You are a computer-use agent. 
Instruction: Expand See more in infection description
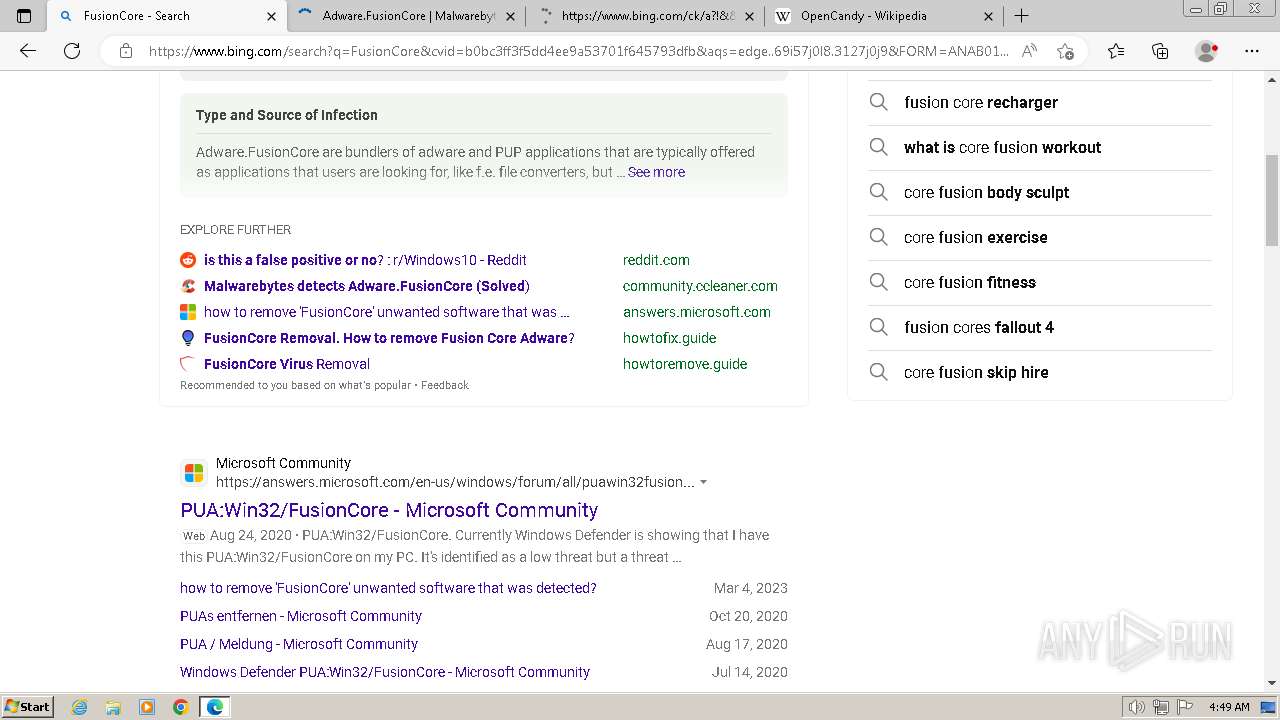click(656, 172)
